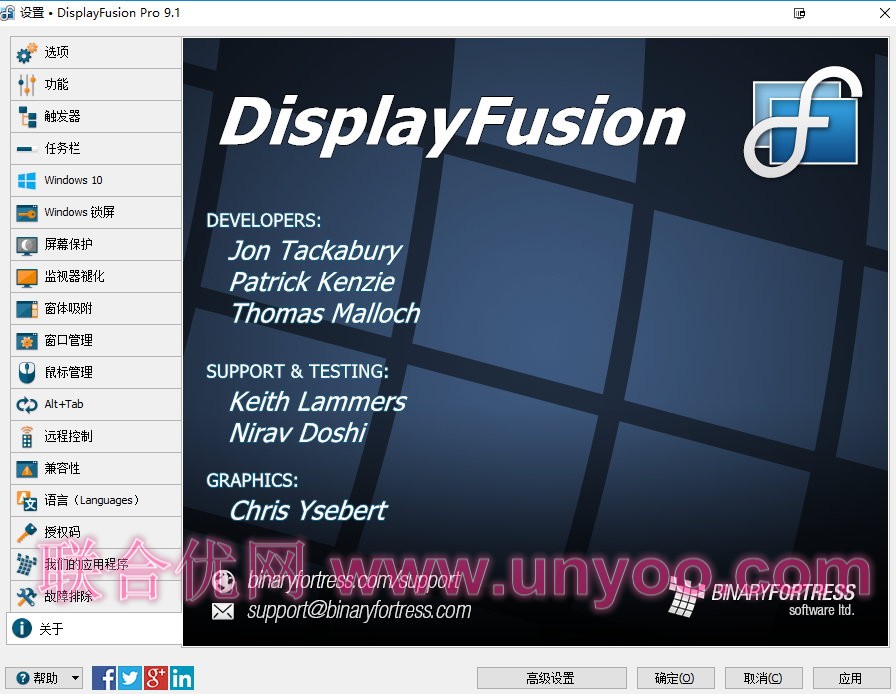The width and height of the screenshot is (896, 694).
Task: Click the name Jon Tackabury
Action: pos(315,252)
